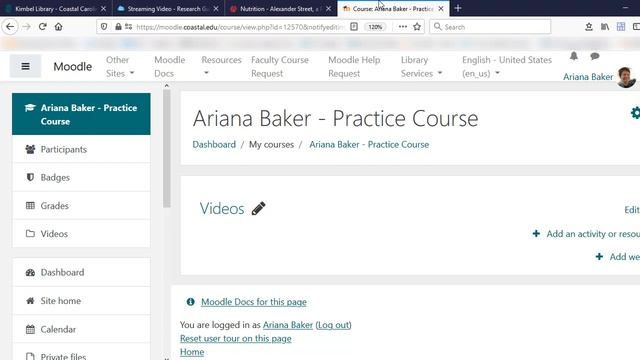Close the Streaming Video tab

pyautogui.click(x=216, y=8)
